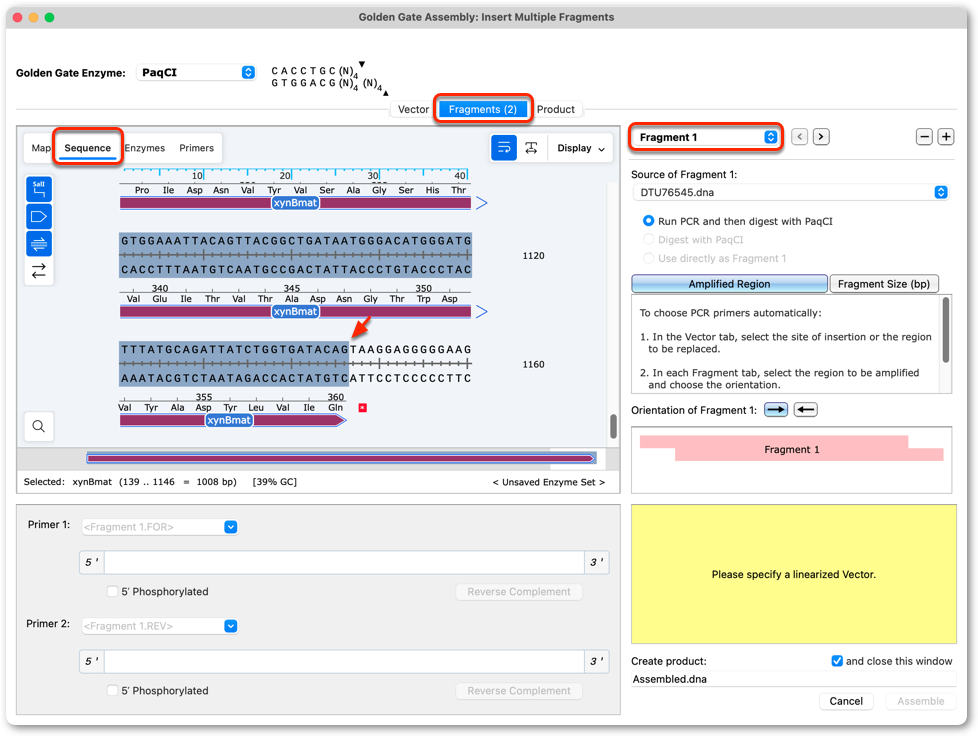Click the xynBmat feature label near Gln 360
Image resolution: width=978 pixels, height=736 pixels.
pyautogui.click(x=229, y=420)
